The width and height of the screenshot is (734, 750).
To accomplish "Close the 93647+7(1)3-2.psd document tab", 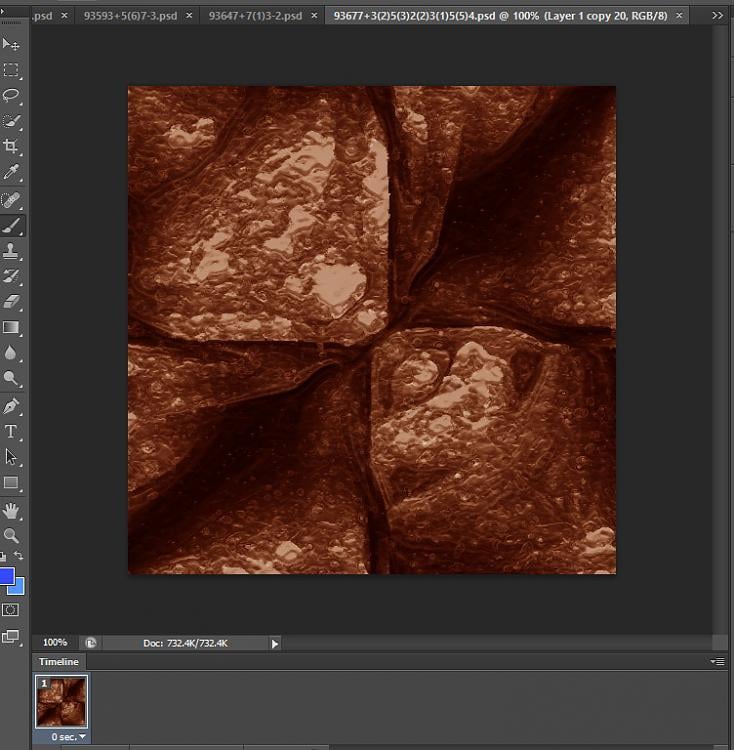I will (x=314, y=16).
